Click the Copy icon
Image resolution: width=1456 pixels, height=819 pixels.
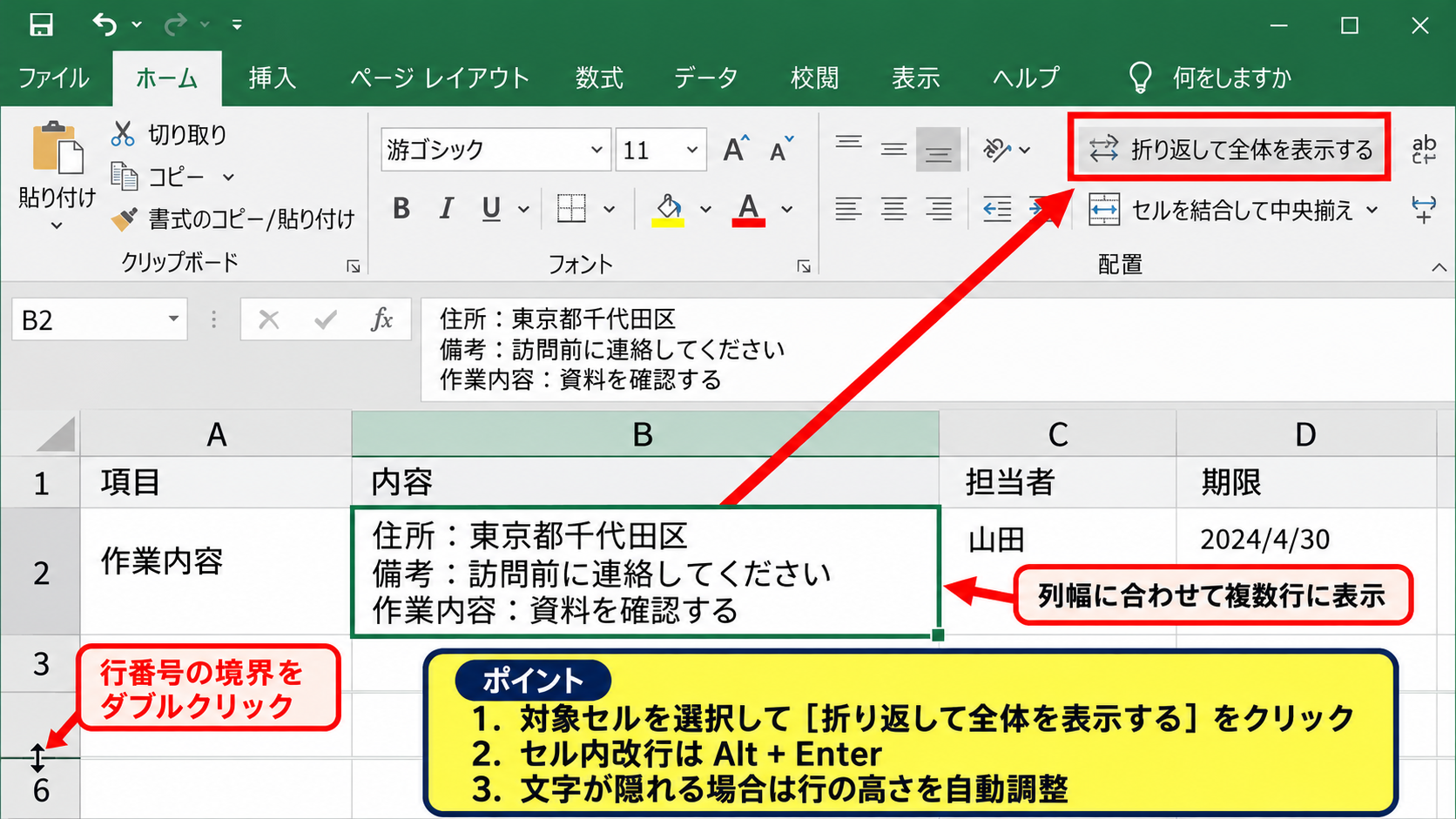125,177
